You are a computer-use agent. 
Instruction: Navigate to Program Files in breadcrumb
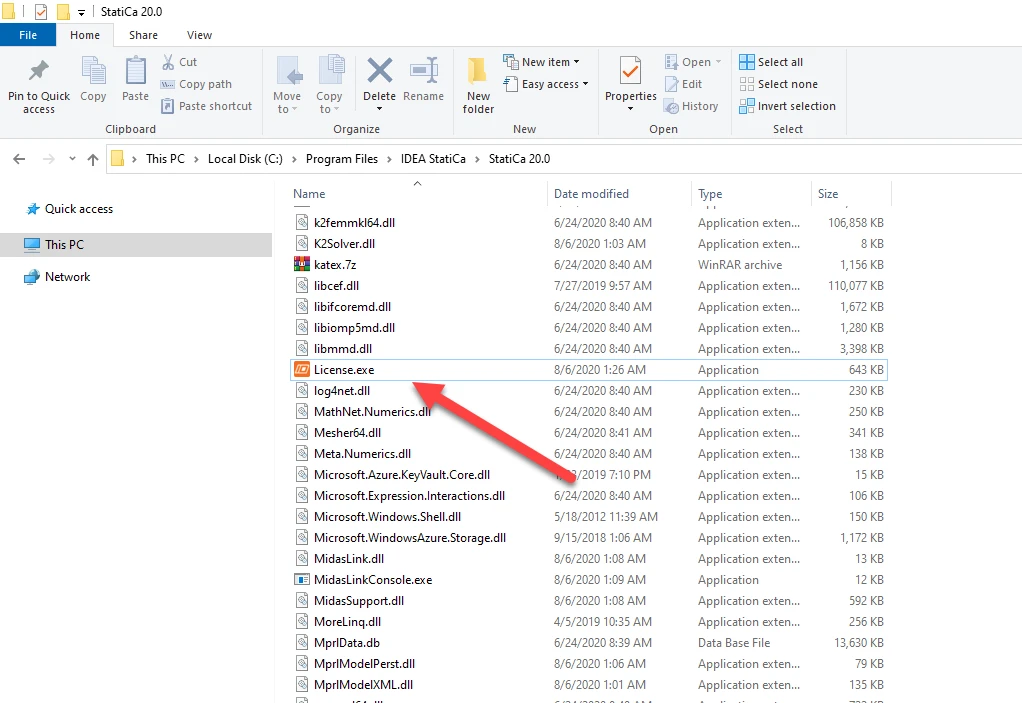342,159
